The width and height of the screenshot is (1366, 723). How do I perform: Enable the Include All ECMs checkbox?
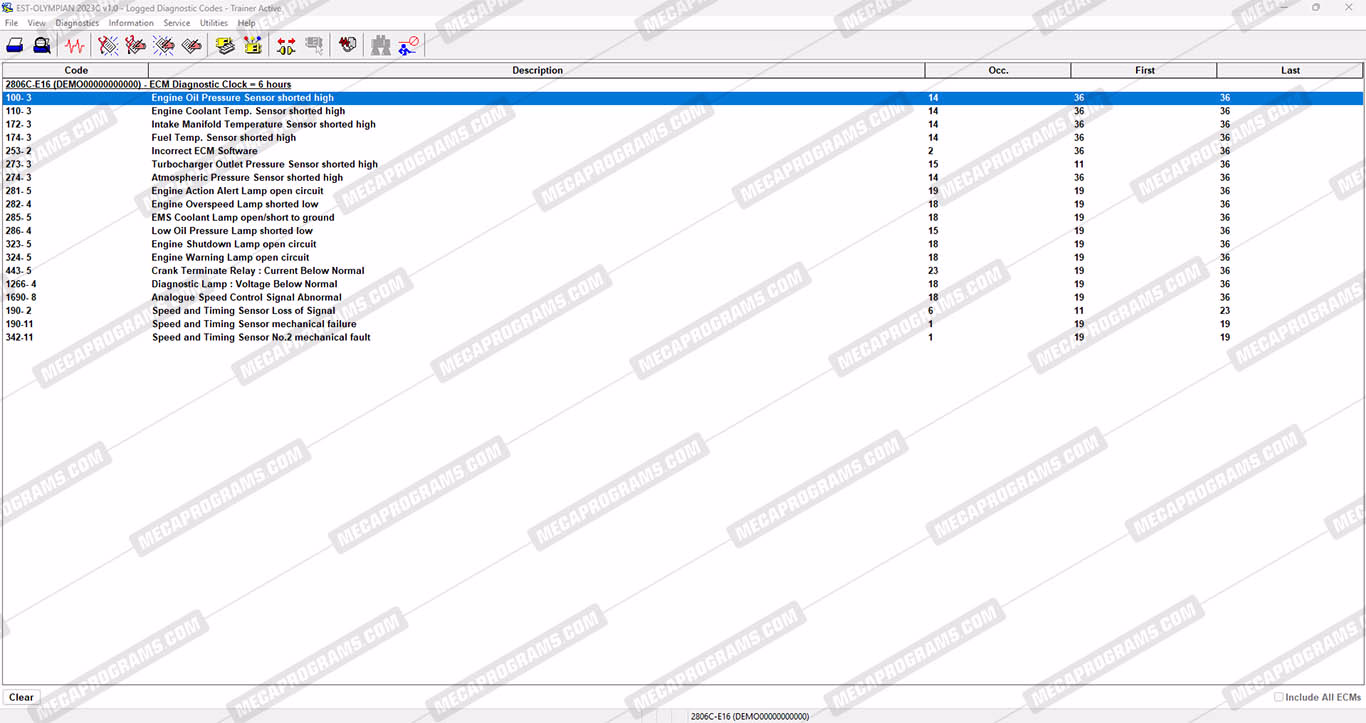point(1279,697)
